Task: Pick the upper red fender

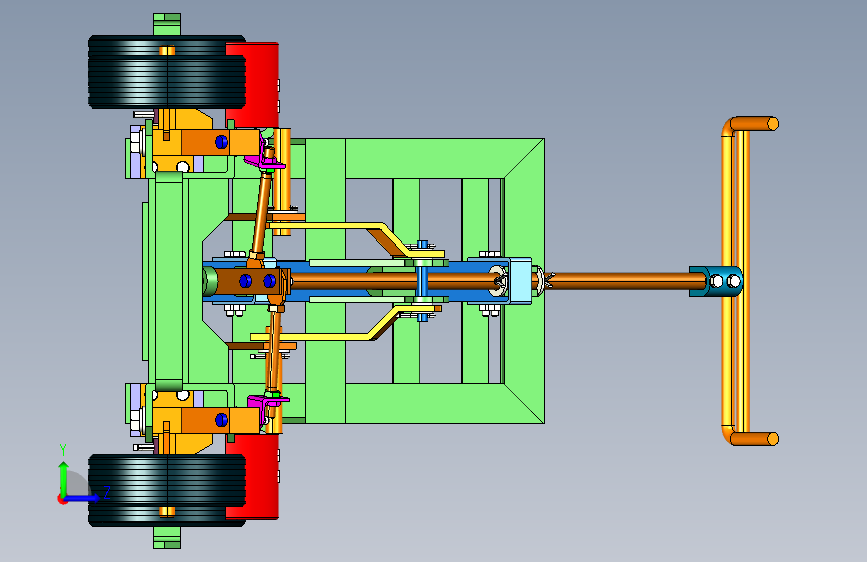Action: [x=262, y=86]
